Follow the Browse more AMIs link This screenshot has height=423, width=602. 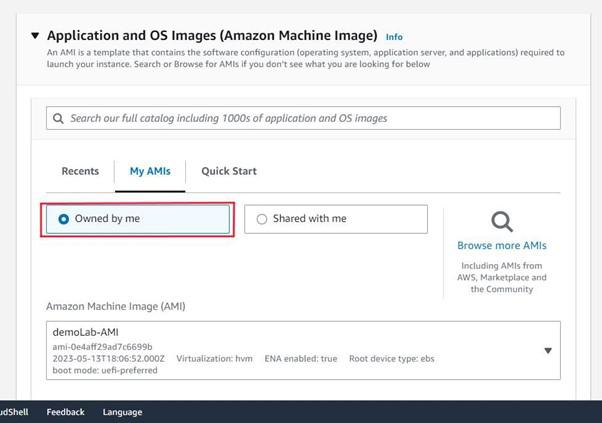pyautogui.click(x=502, y=245)
